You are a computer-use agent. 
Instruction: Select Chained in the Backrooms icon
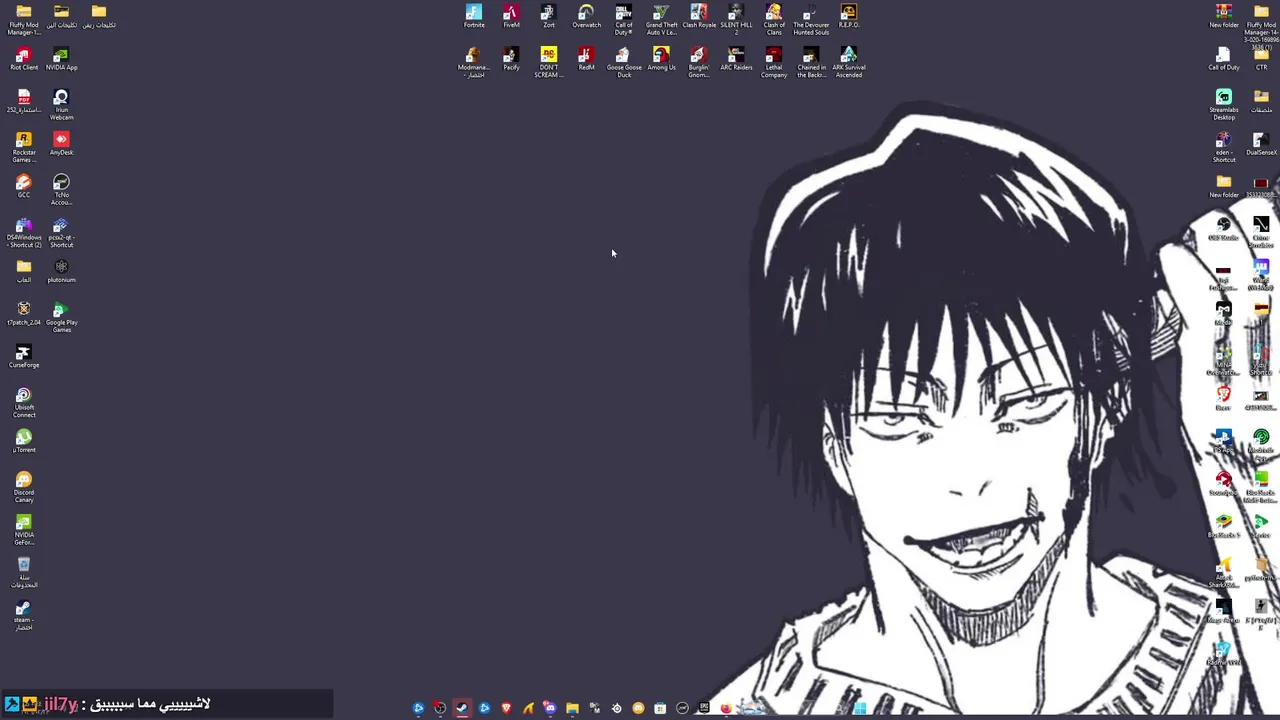pos(811,62)
